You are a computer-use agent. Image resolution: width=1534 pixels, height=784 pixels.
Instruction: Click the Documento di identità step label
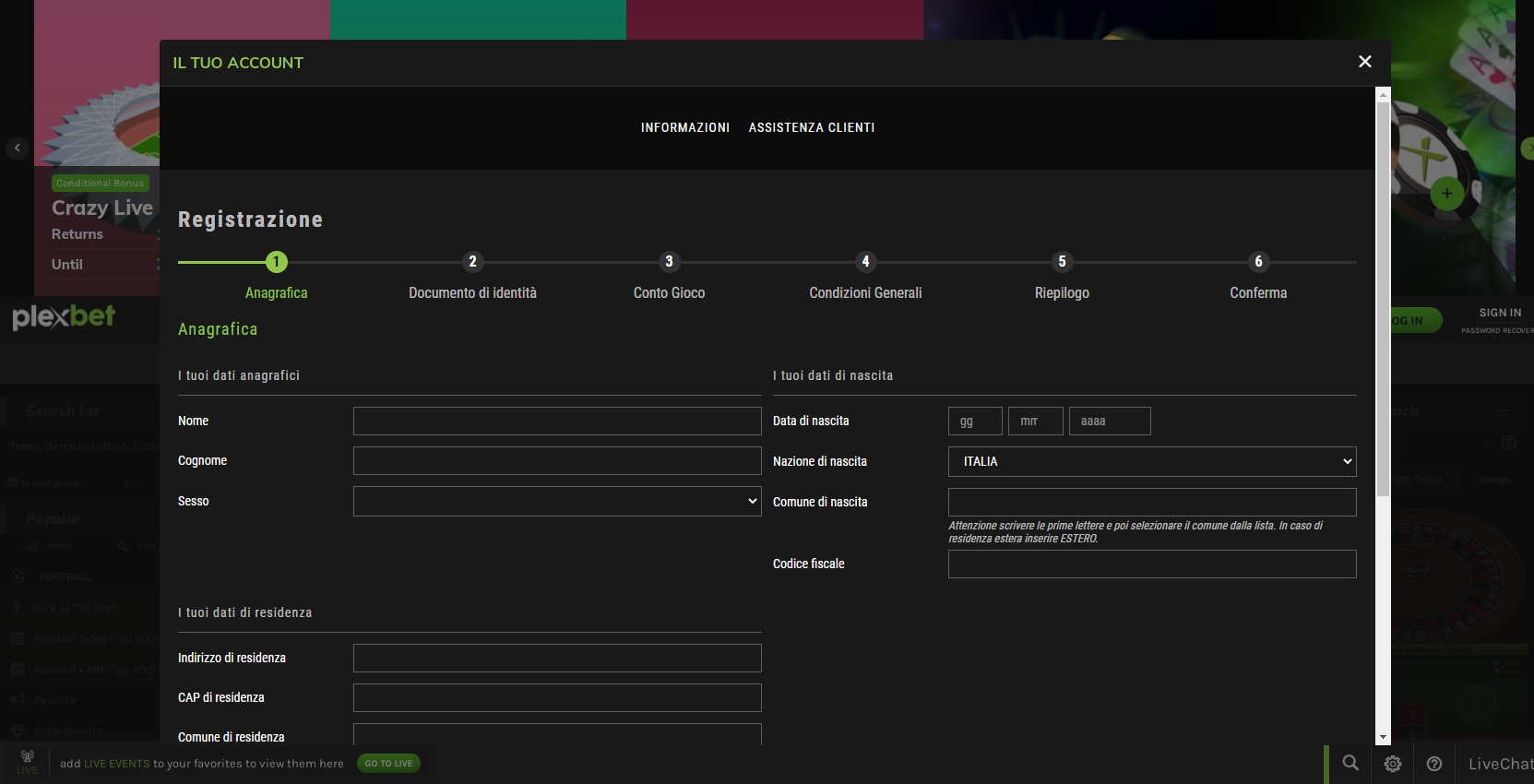(x=472, y=292)
